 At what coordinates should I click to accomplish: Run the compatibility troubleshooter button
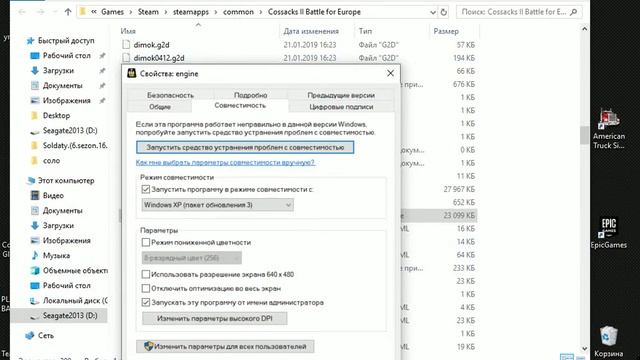click(245, 147)
